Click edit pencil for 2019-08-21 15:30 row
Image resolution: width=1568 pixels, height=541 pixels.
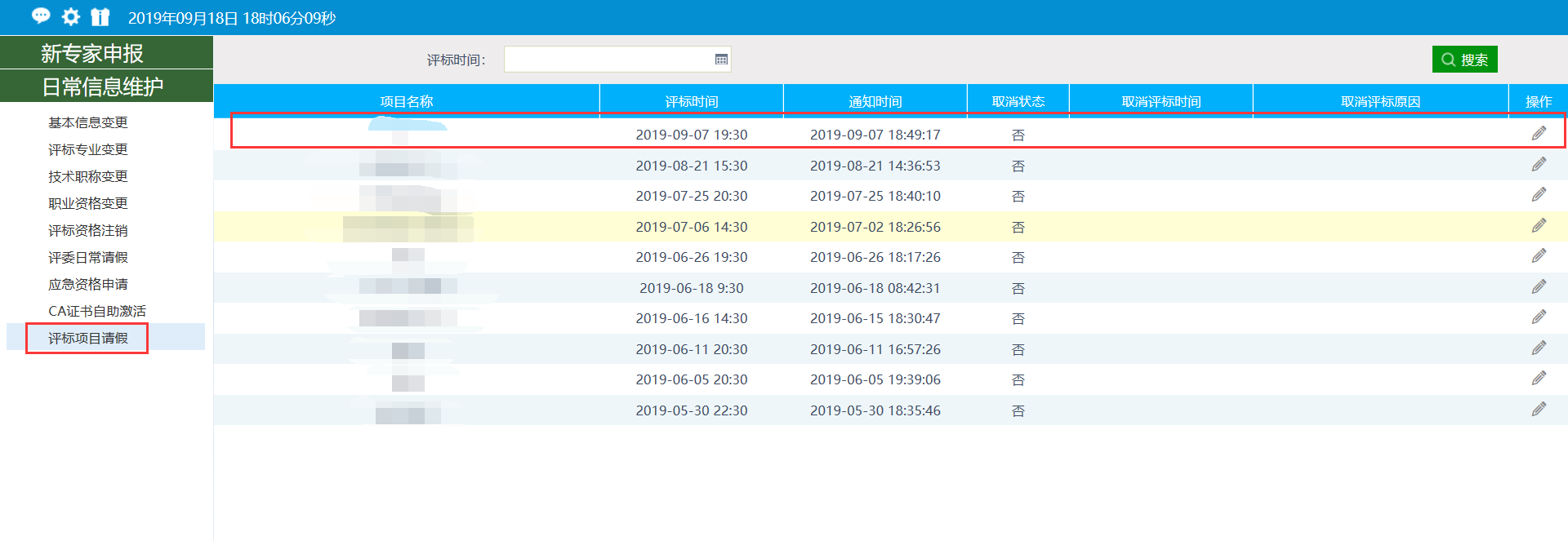[1539, 165]
